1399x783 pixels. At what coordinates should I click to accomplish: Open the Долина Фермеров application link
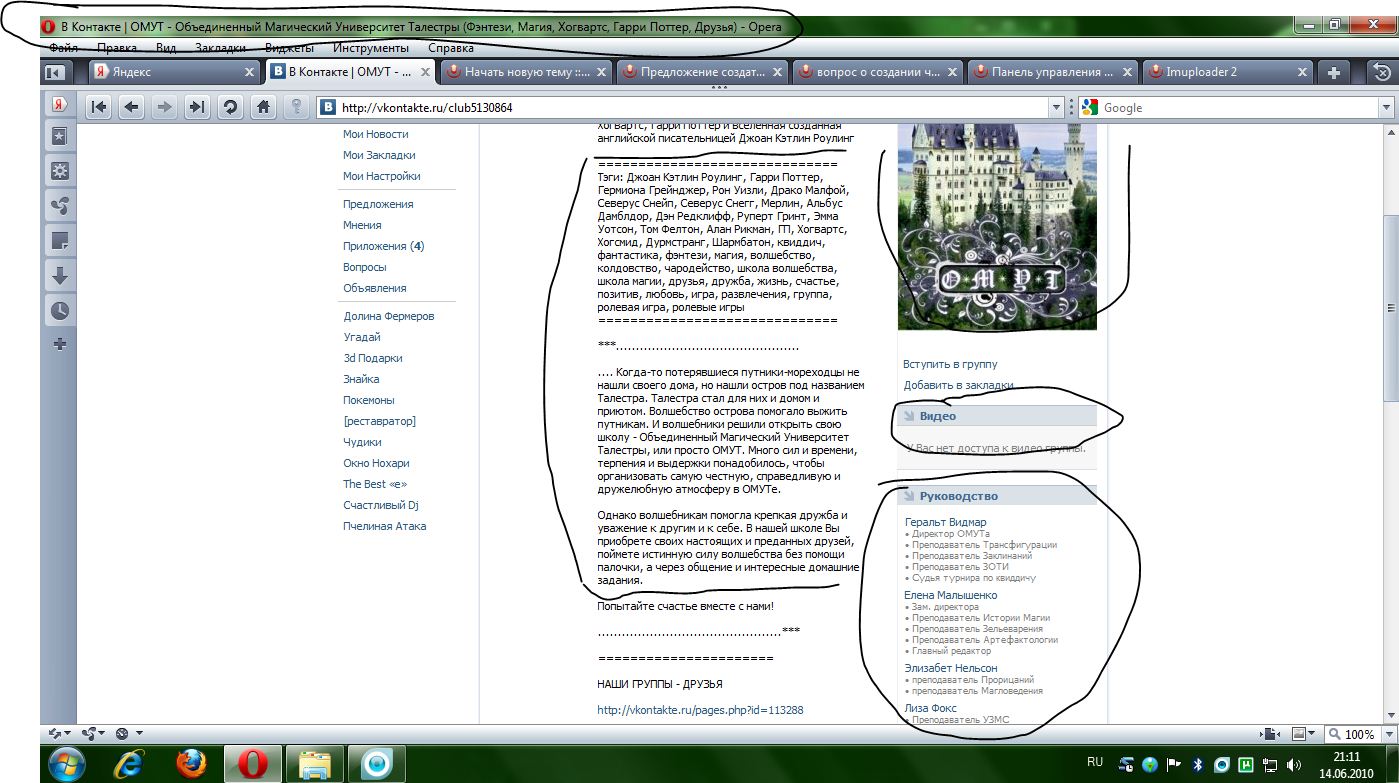[x=389, y=316]
